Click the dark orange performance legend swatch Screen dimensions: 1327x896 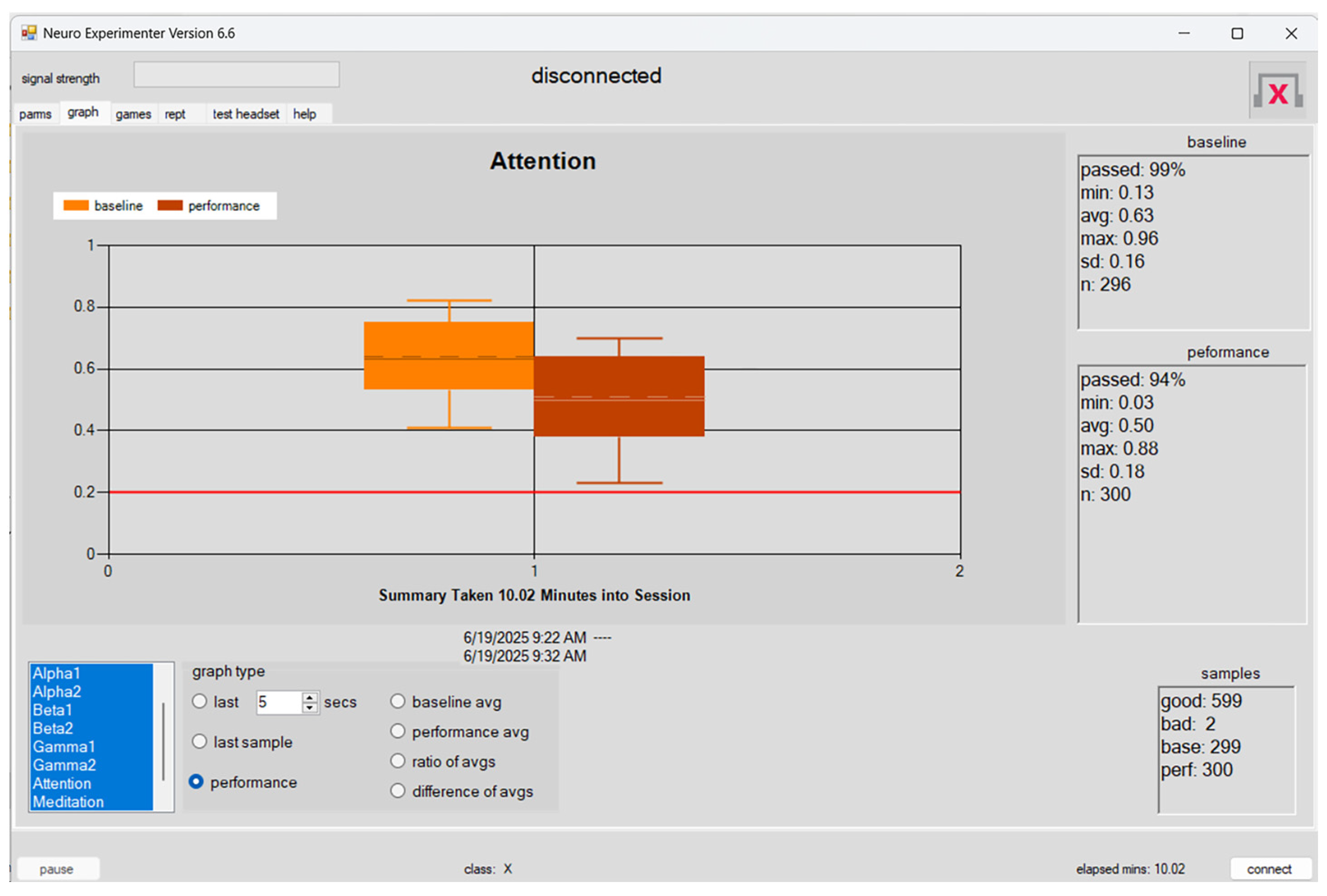170,206
